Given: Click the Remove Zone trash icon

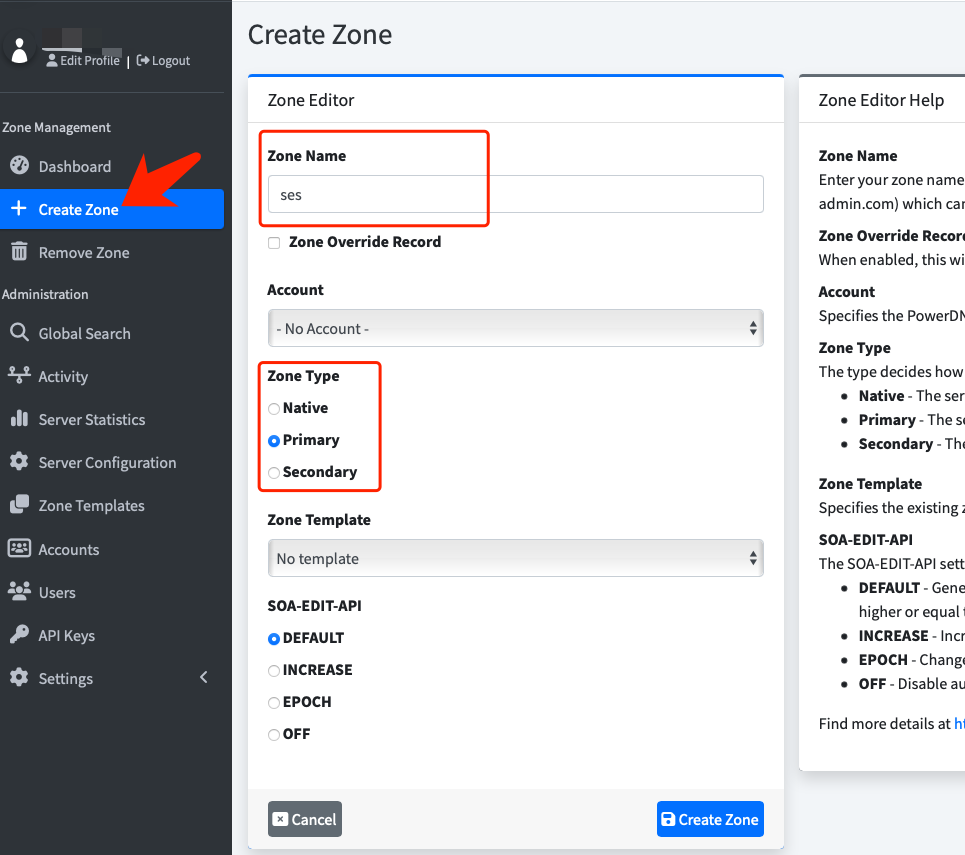Looking at the screenshot, I should 19,252.
